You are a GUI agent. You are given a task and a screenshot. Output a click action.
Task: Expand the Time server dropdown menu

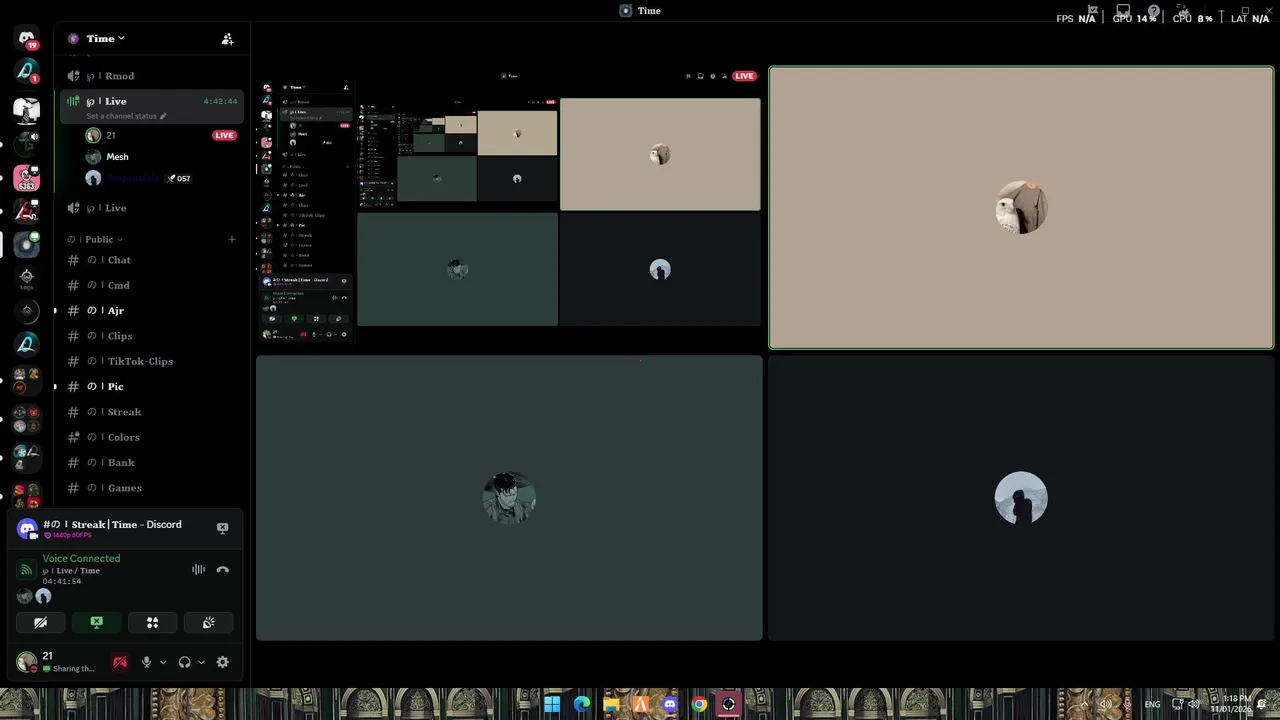tap(105, 38)
